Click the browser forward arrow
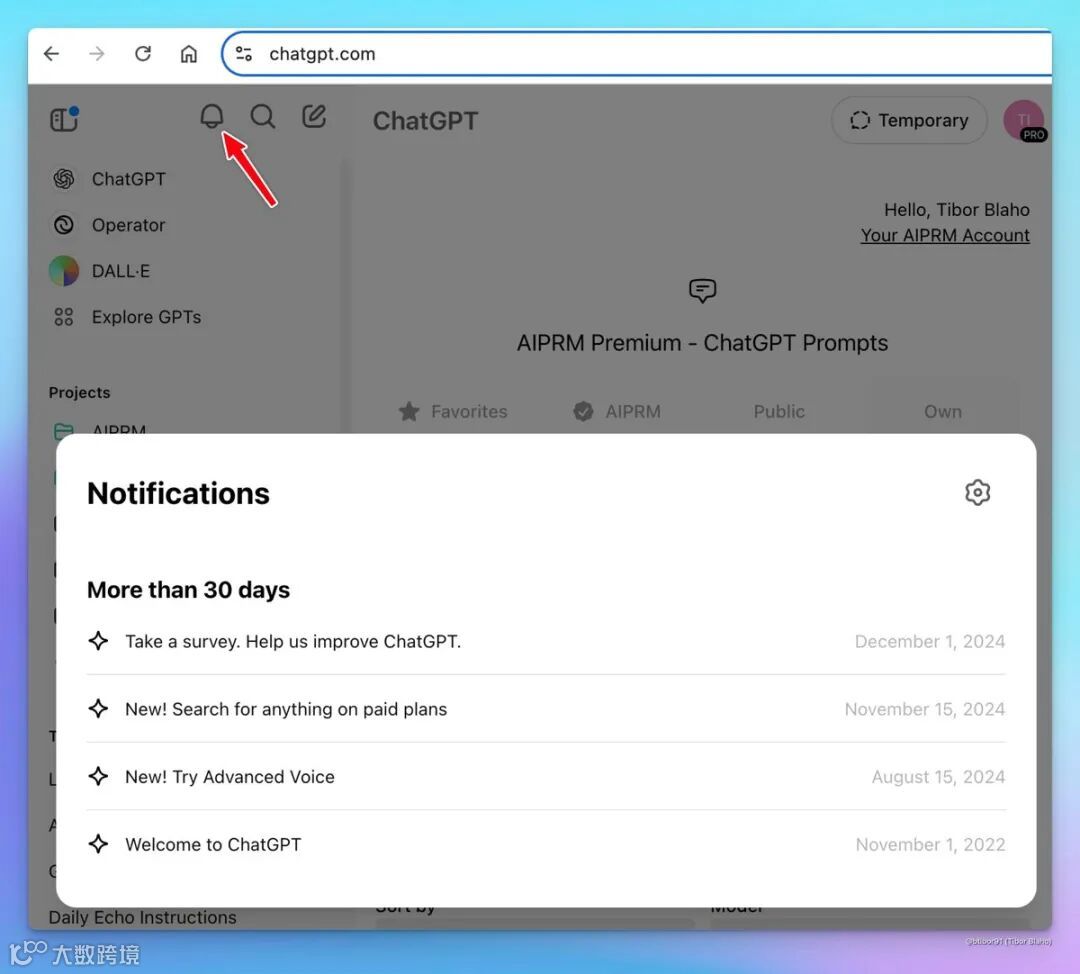The height and width of the screenshot is (974, 1080). 97,54
